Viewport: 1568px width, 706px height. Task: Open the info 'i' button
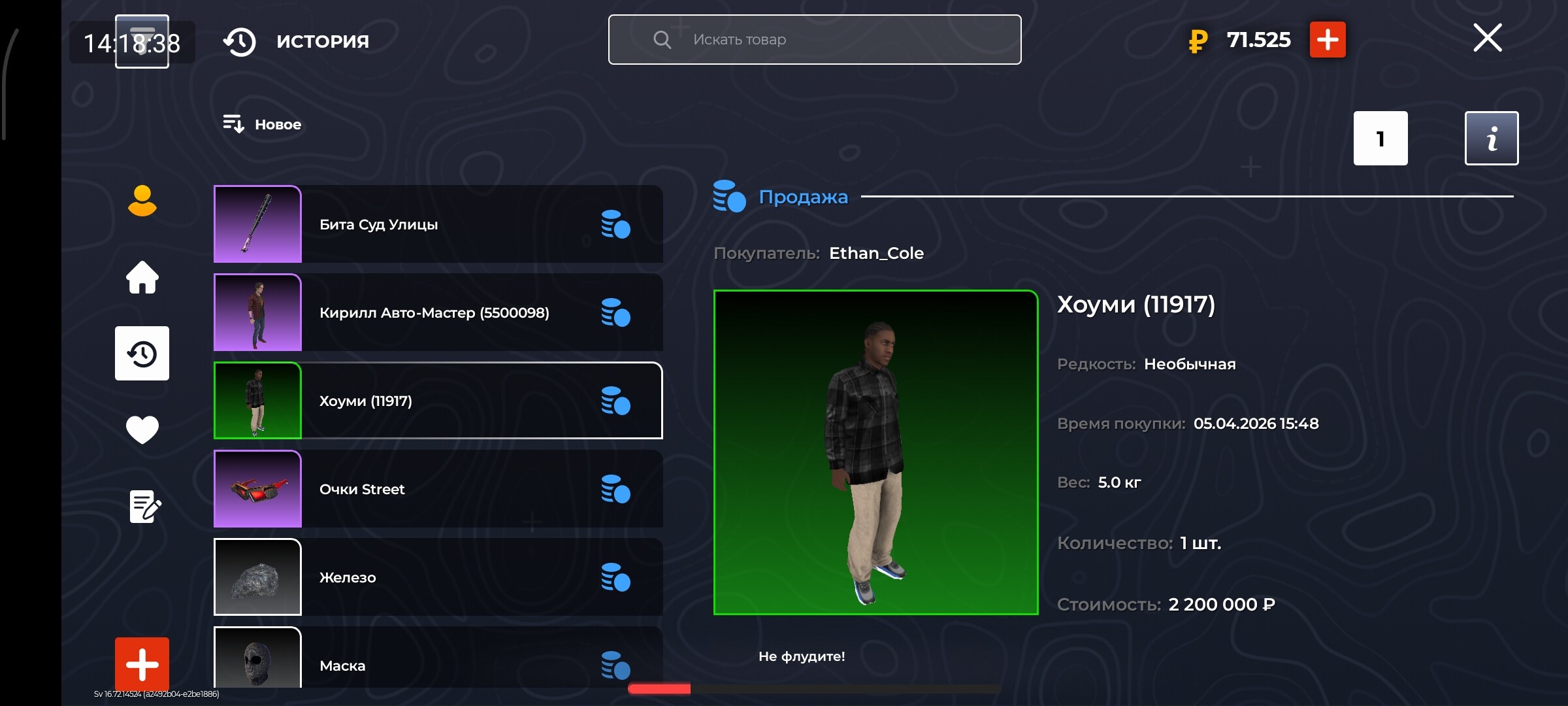(x=1491, y=138)
